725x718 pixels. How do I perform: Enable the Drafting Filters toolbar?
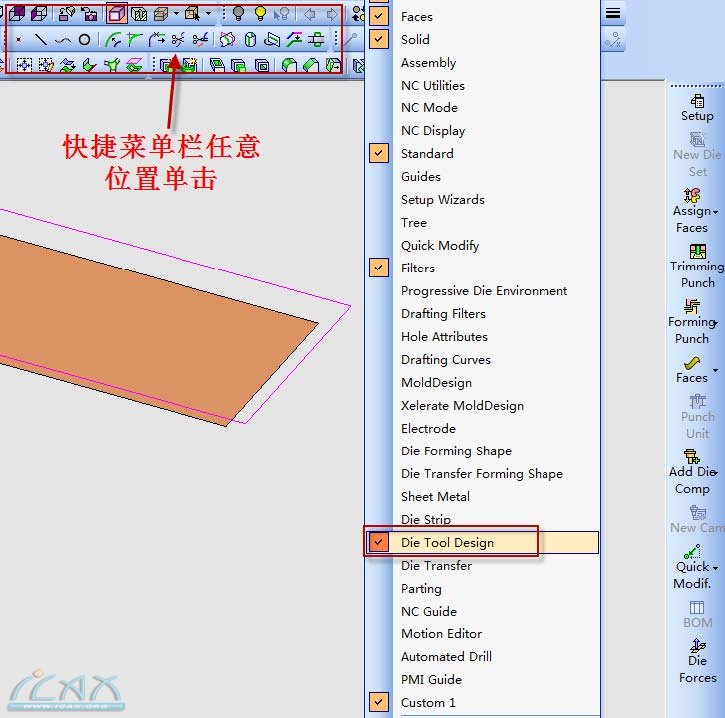(x=443, y=314)
